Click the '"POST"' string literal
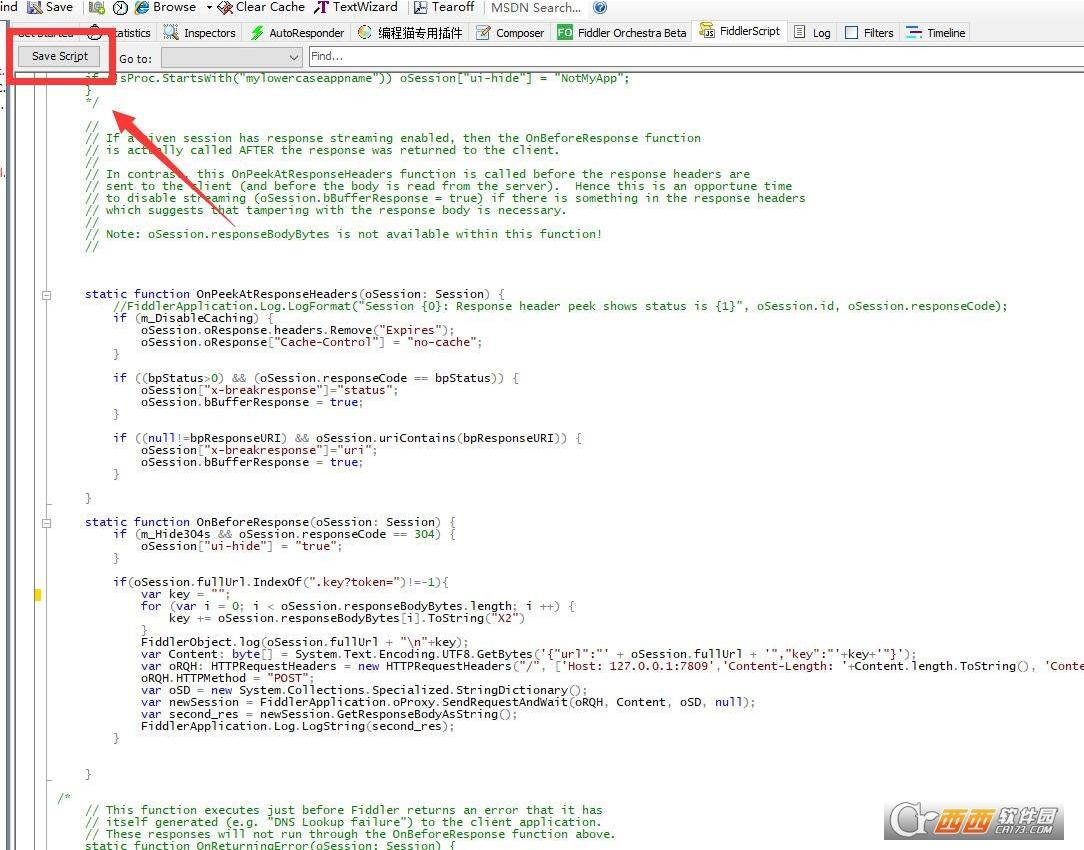 click(x=287, y=678)
